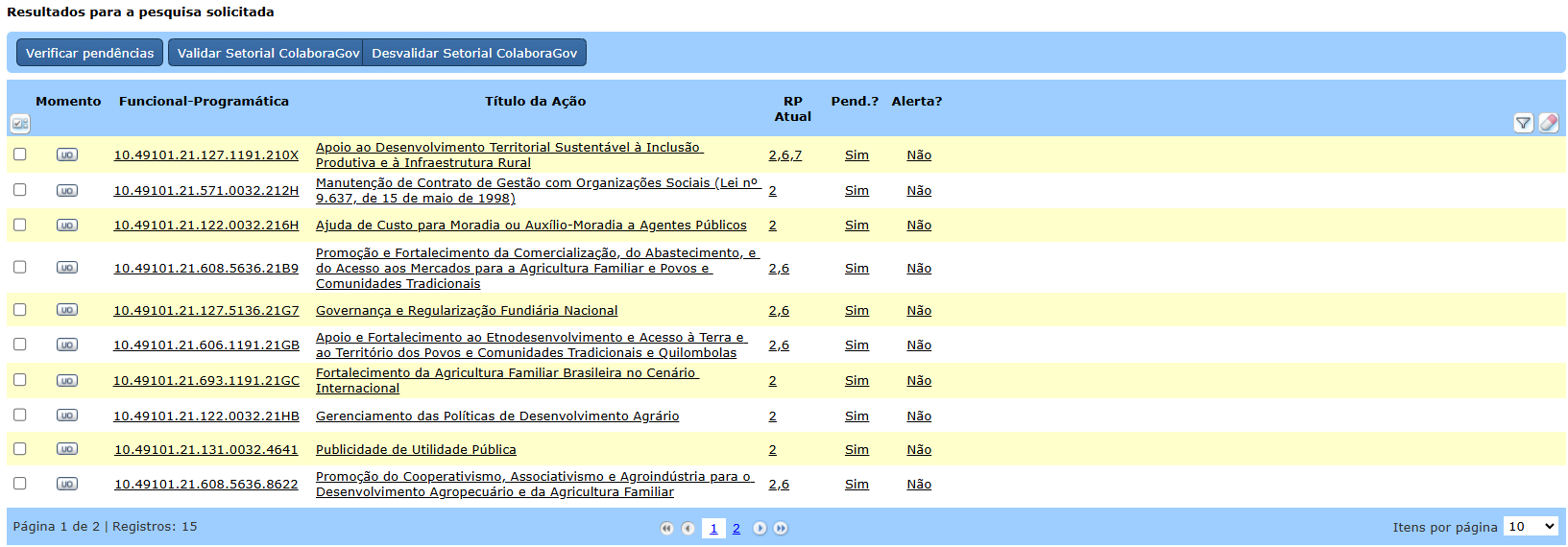Viewport: 1568px width, 547px height.
Task: Click UO icon in Publicidade de Utilidade Pública row
Action: pos(67,449)
